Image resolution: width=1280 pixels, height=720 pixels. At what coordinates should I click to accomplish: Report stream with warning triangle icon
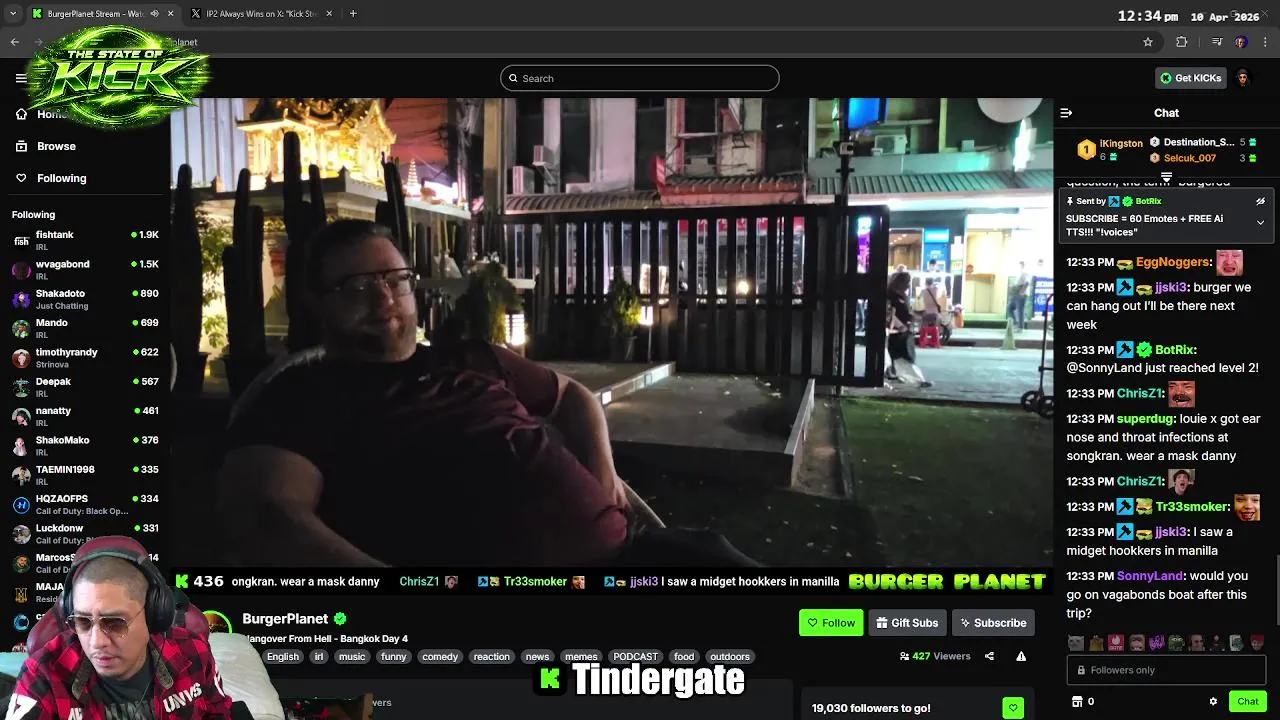point(1021,656)
